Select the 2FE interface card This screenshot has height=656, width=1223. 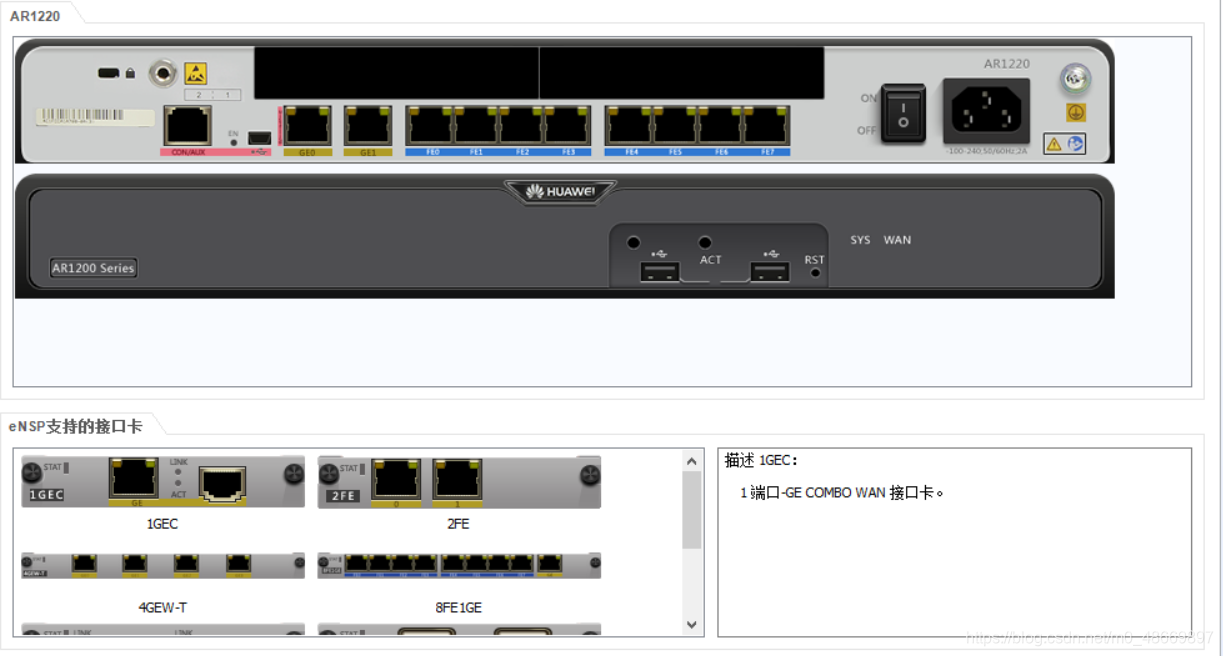point(459,481)
